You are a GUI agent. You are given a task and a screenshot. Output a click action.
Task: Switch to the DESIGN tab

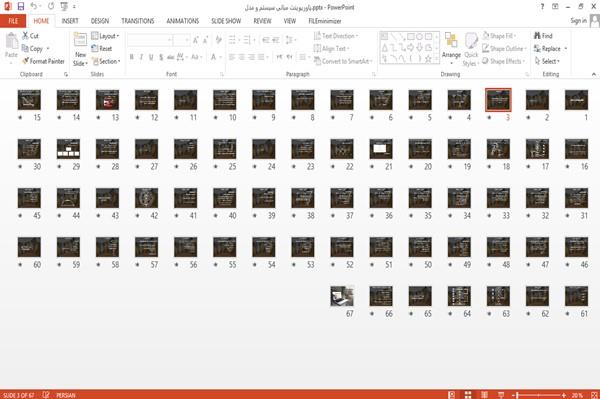[99, 21]
